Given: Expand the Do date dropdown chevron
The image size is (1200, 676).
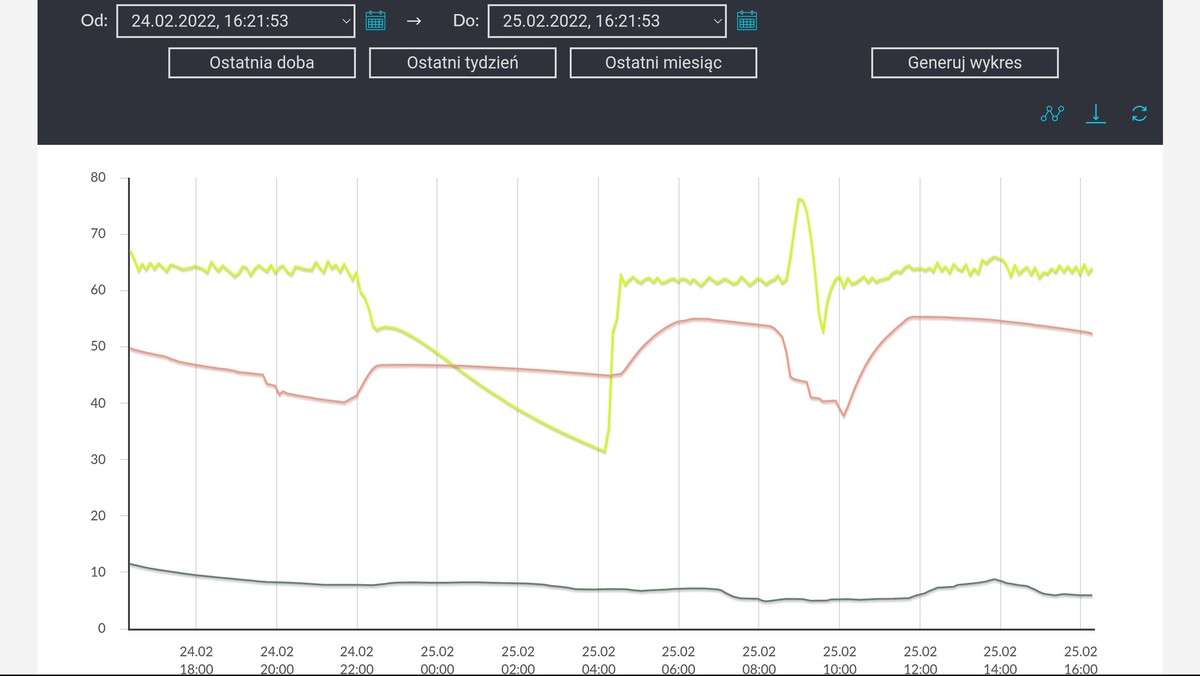Looking at the screenshot, I should [717, 21].
